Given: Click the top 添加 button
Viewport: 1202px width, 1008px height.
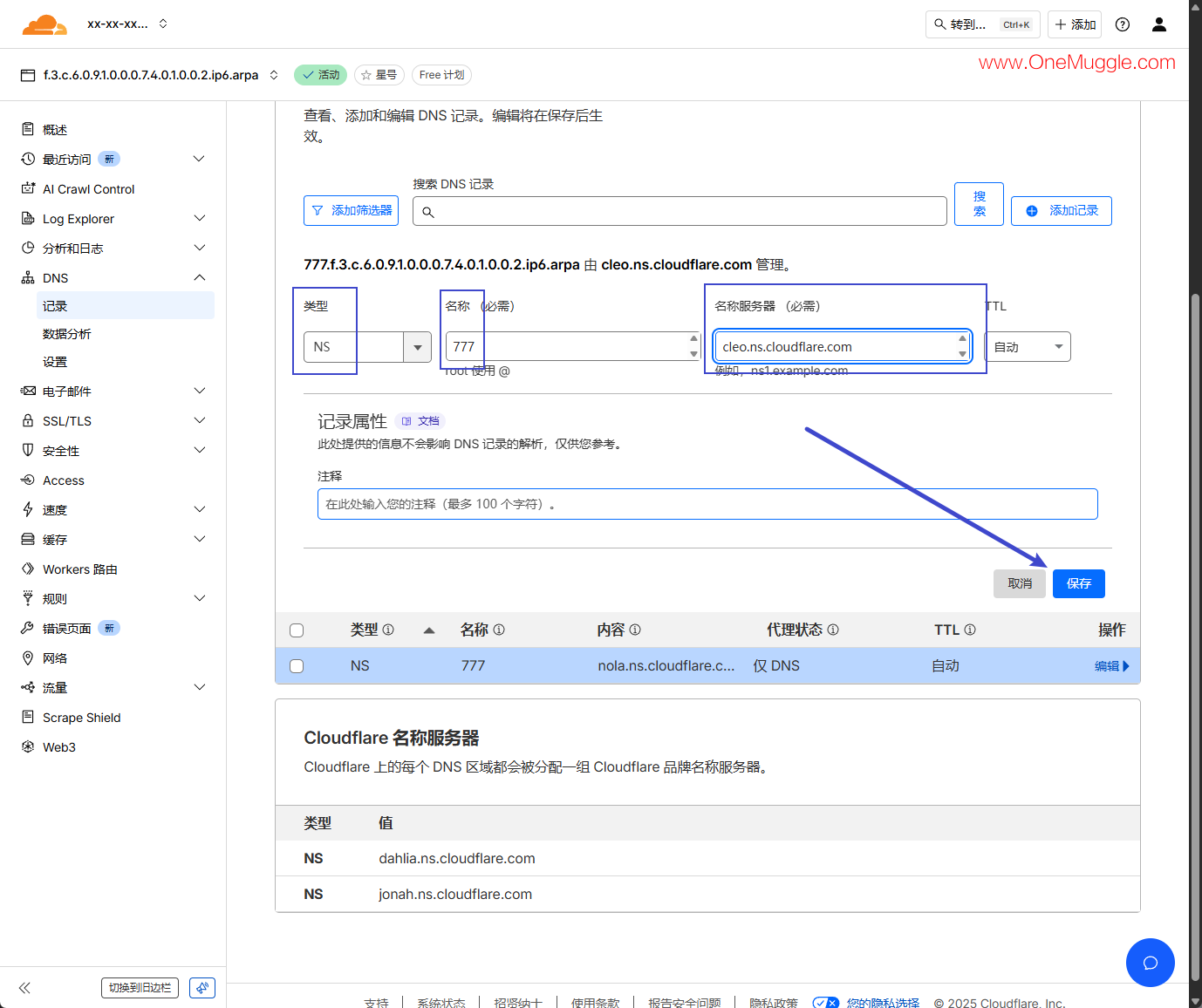Looking at the screenshot, I should coord(1075,24).
